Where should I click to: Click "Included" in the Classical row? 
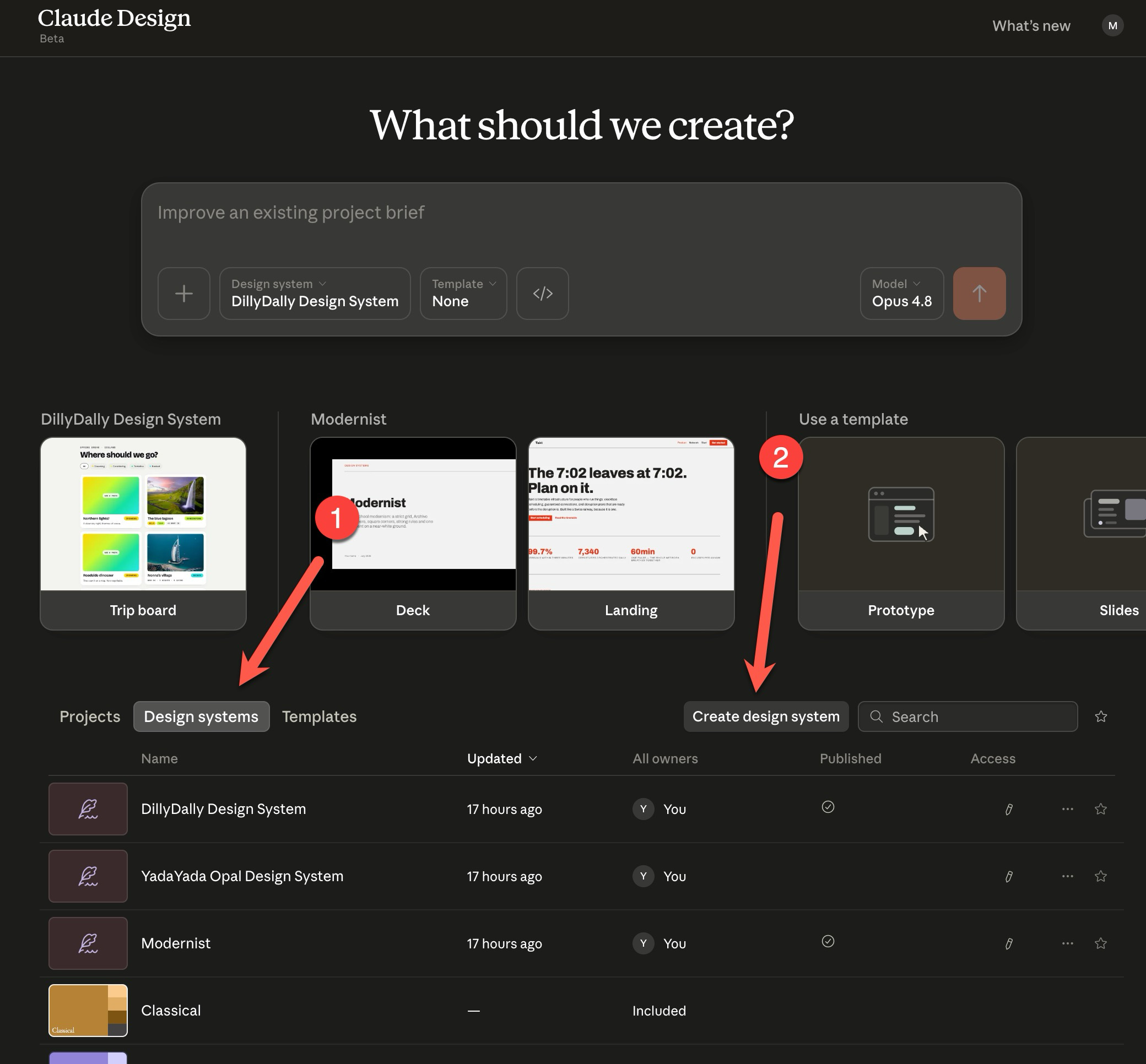pyautogui.click(x=660, y=1011)
